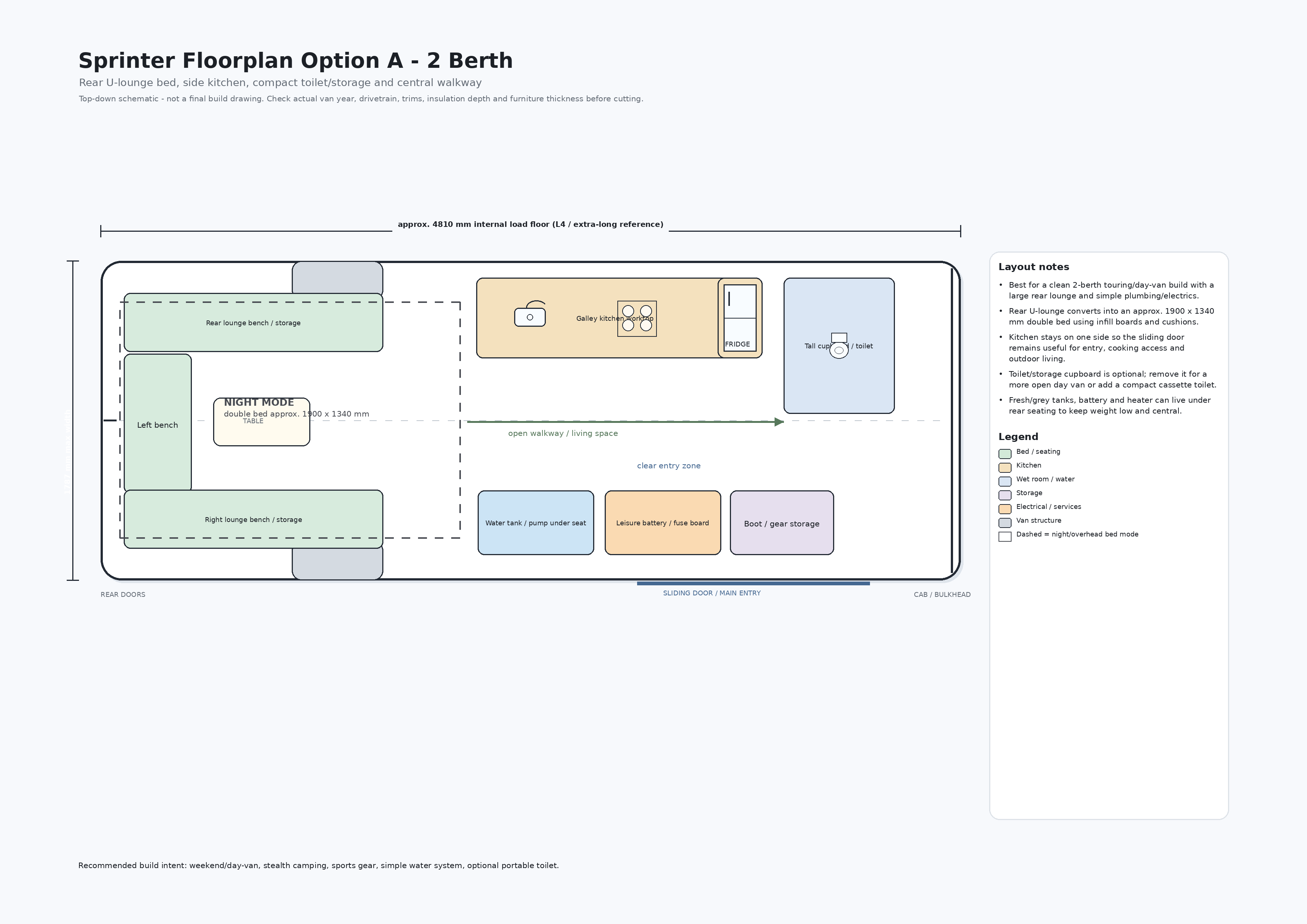
Task: Click the green walkway arrow head
Action: click(779, 422)
